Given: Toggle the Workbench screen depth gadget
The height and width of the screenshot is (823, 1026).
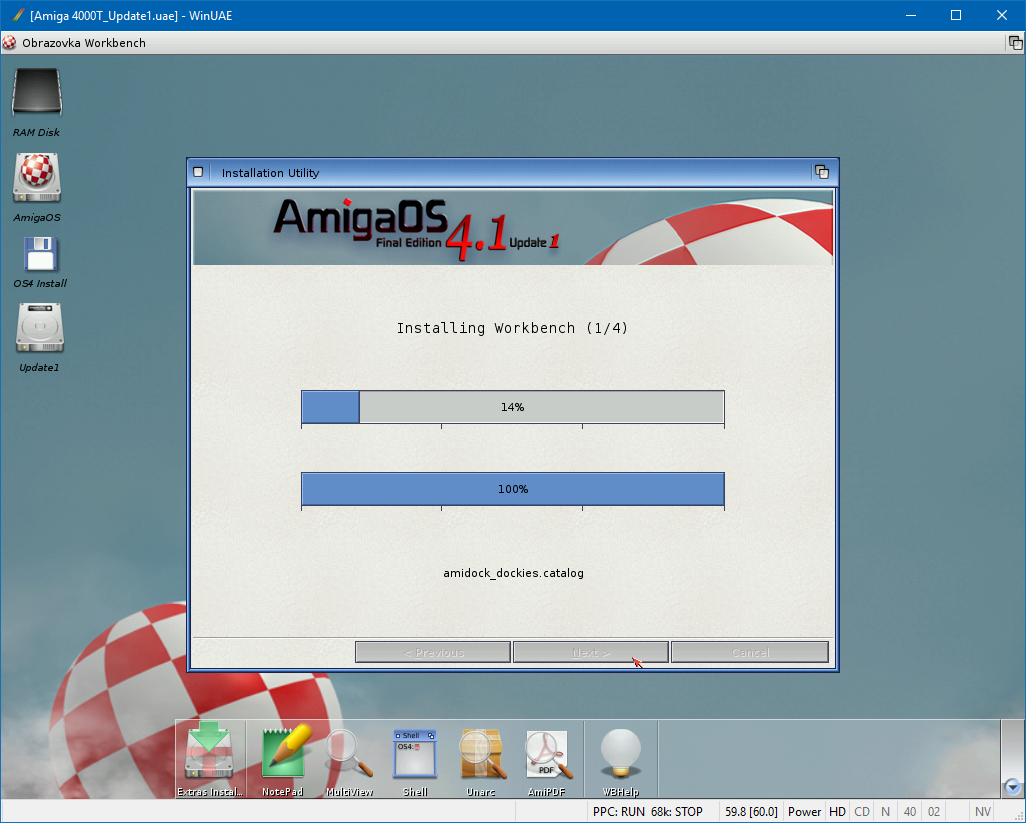Looking at the screenshot, I should pos(1015,43).
